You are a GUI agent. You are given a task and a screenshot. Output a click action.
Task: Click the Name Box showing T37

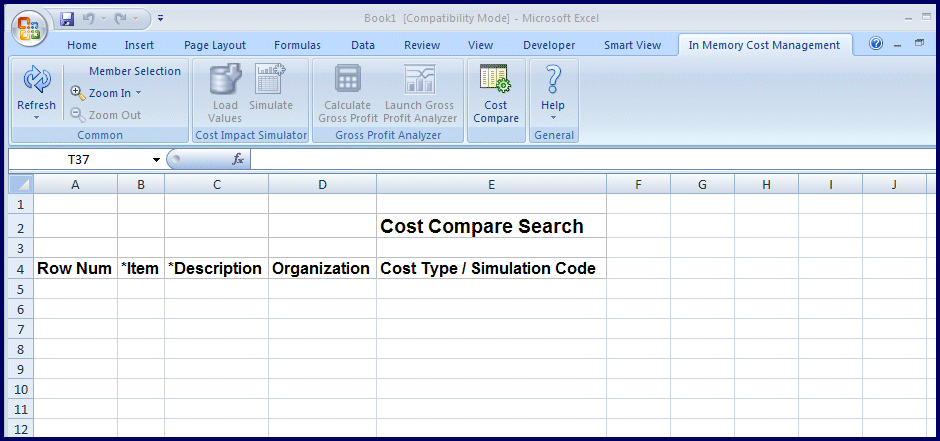pyautogui.click(x=79, y=160)
